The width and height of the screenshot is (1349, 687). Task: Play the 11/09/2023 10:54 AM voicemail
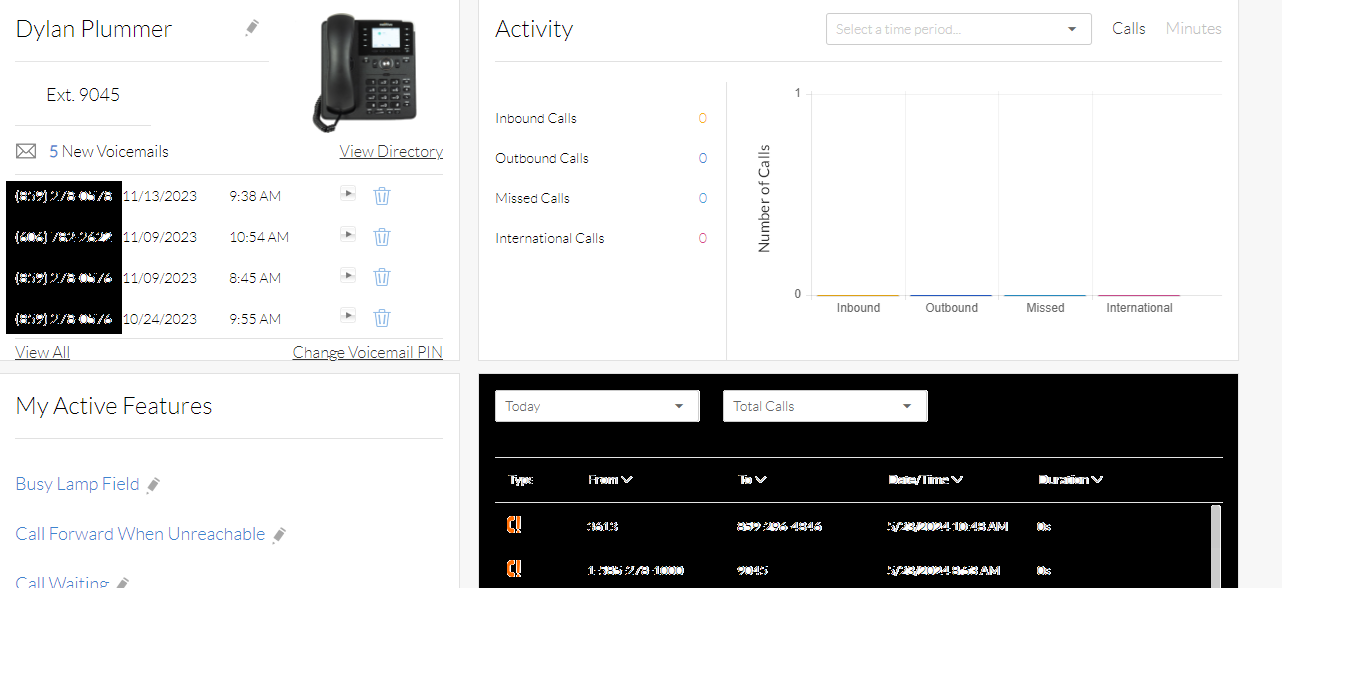[x=347, y=234]
